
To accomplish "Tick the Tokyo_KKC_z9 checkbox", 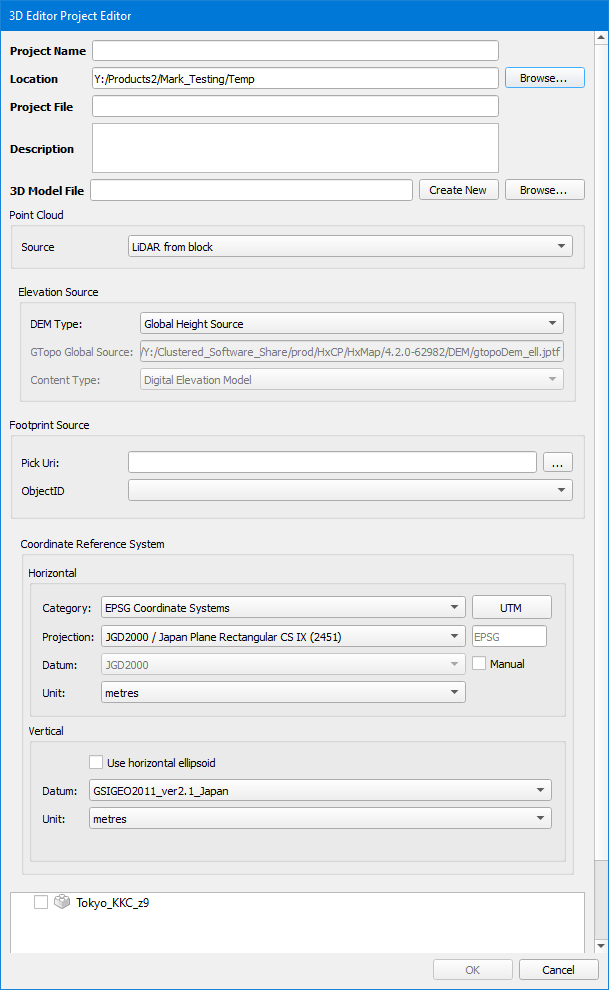I will pyautogui.click(x=41, y=903).
